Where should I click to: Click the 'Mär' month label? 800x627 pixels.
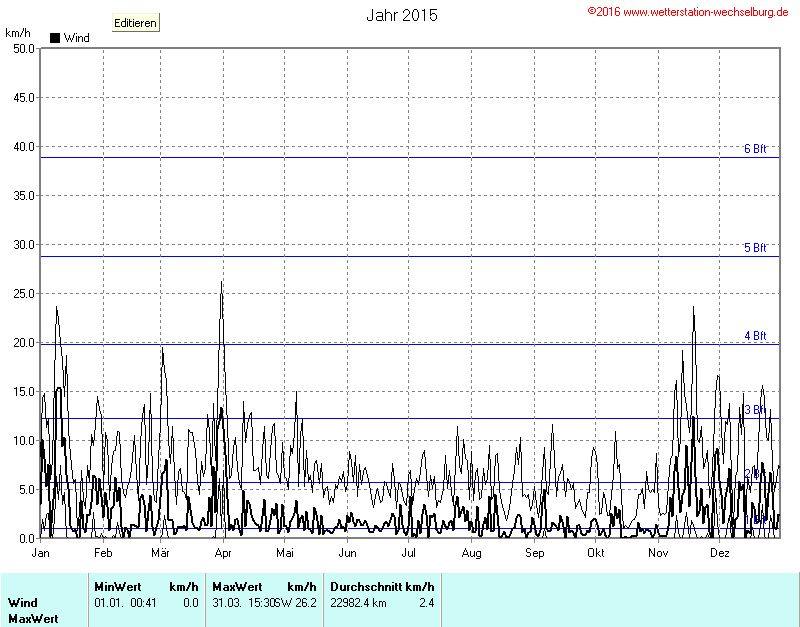[x=160, y=553]
